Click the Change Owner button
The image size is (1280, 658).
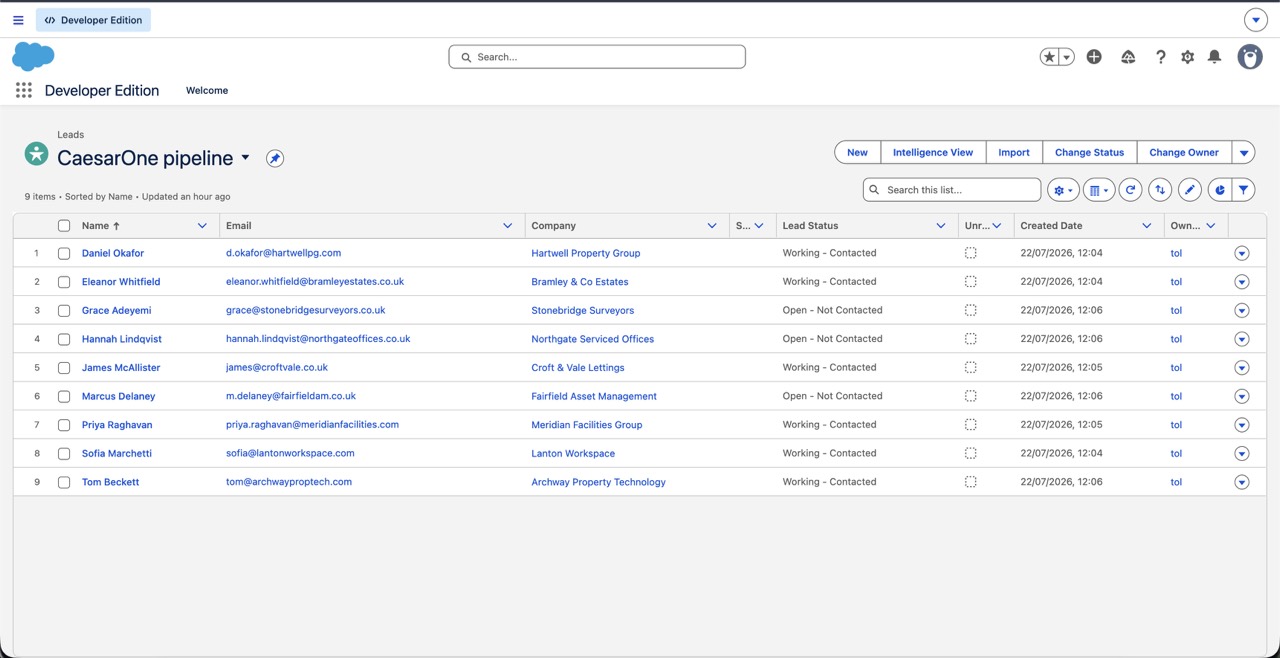1184,153
